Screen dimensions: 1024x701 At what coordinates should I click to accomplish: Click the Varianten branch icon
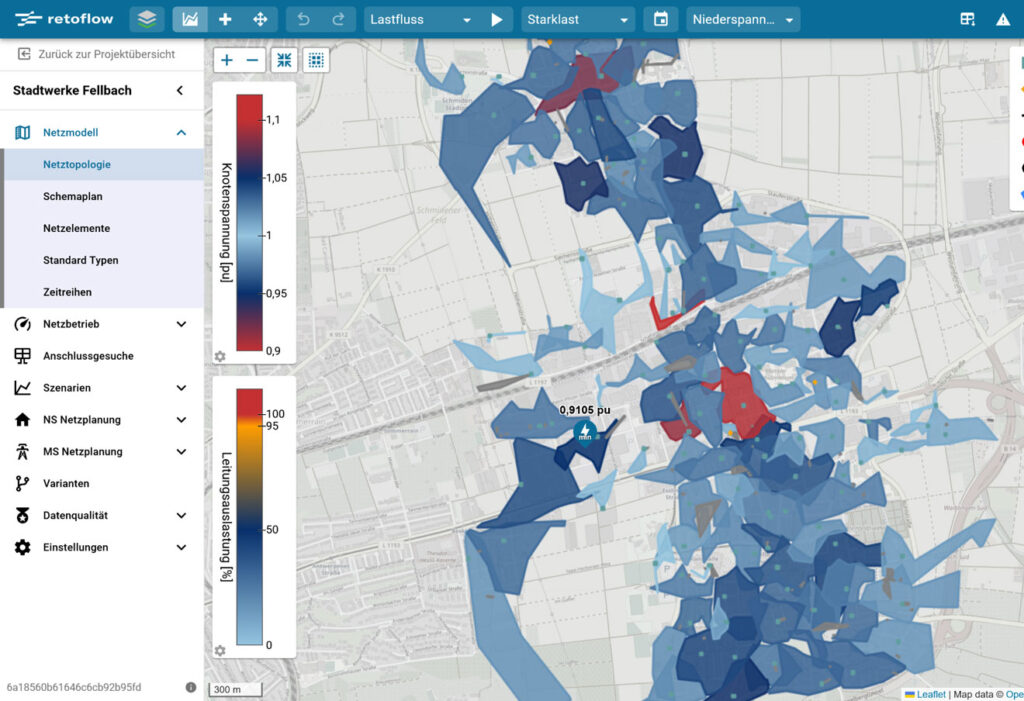click(22, 483)
